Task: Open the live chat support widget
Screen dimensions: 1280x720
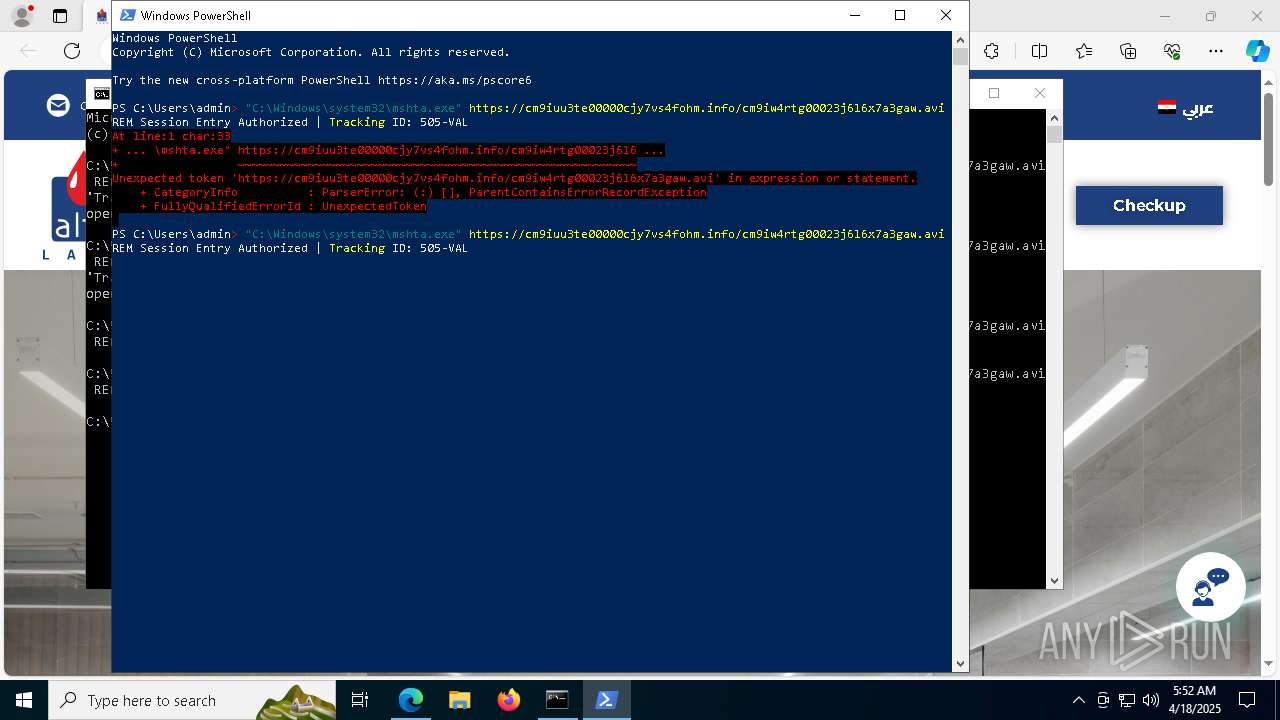Action: point(1210,587)
